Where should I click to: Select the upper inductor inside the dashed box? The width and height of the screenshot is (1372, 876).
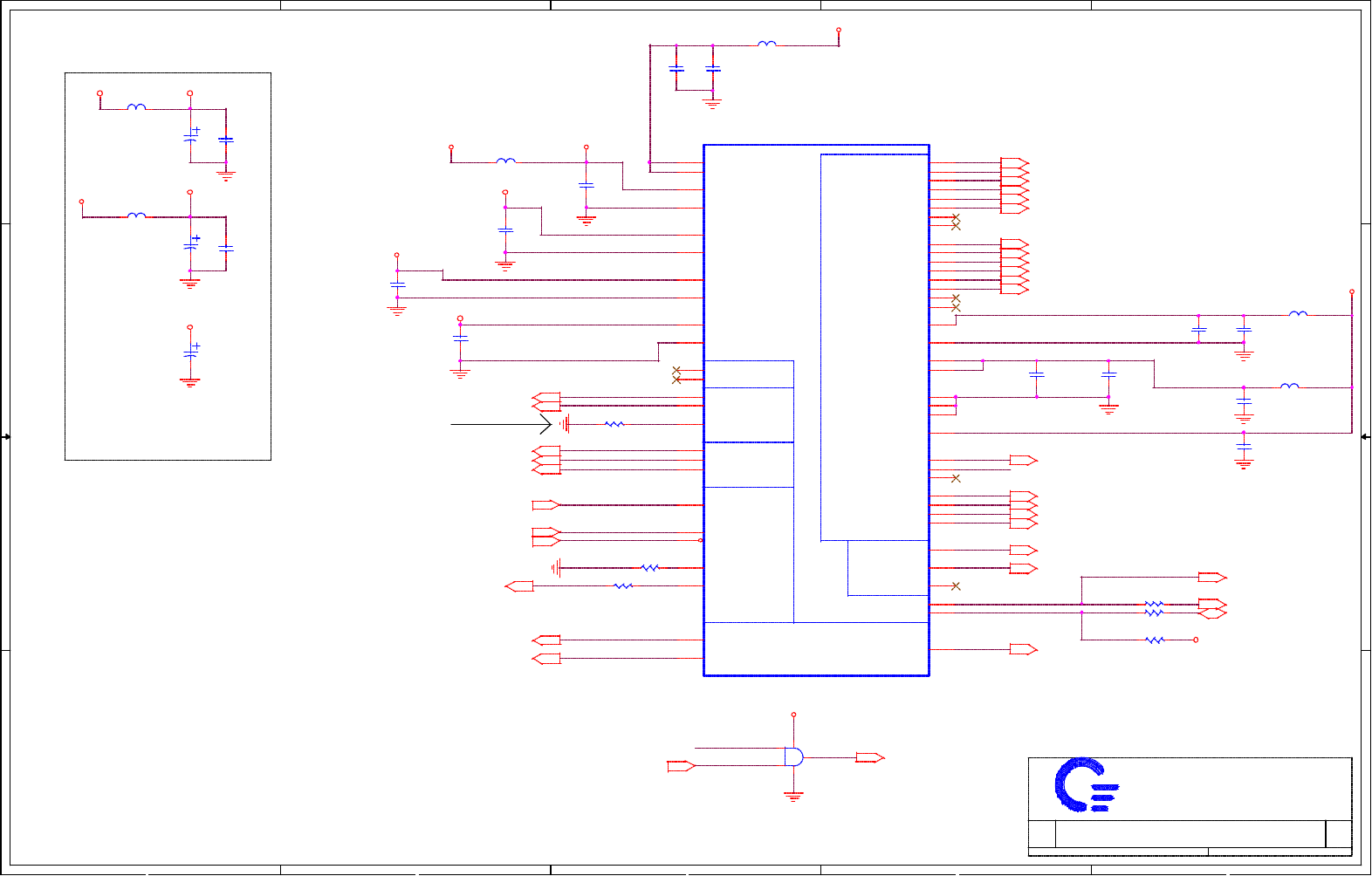coord(136,107)
